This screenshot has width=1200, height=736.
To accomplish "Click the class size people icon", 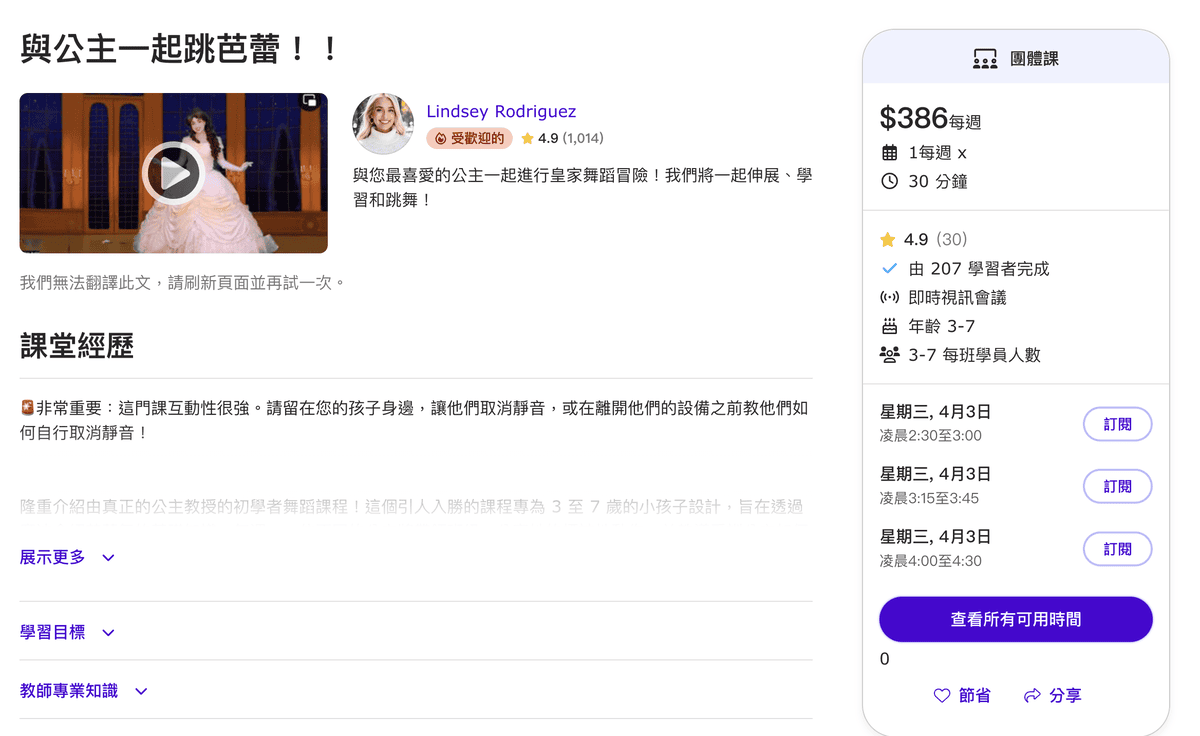I will pos(889,354).
